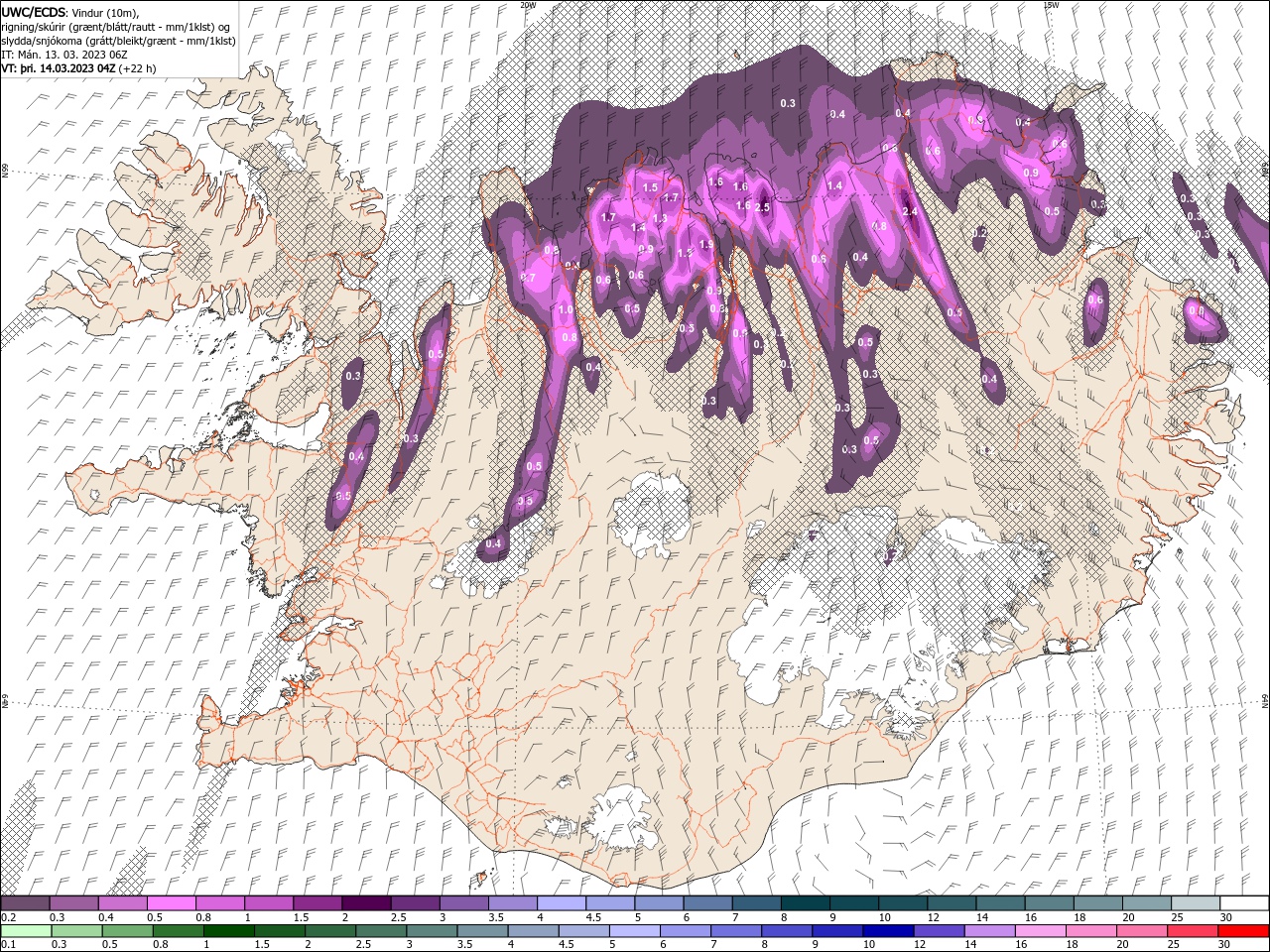This screenshot has width=1270, height=952.
Task: Click the 20W longitude label
Action: (x=528, y=5)
